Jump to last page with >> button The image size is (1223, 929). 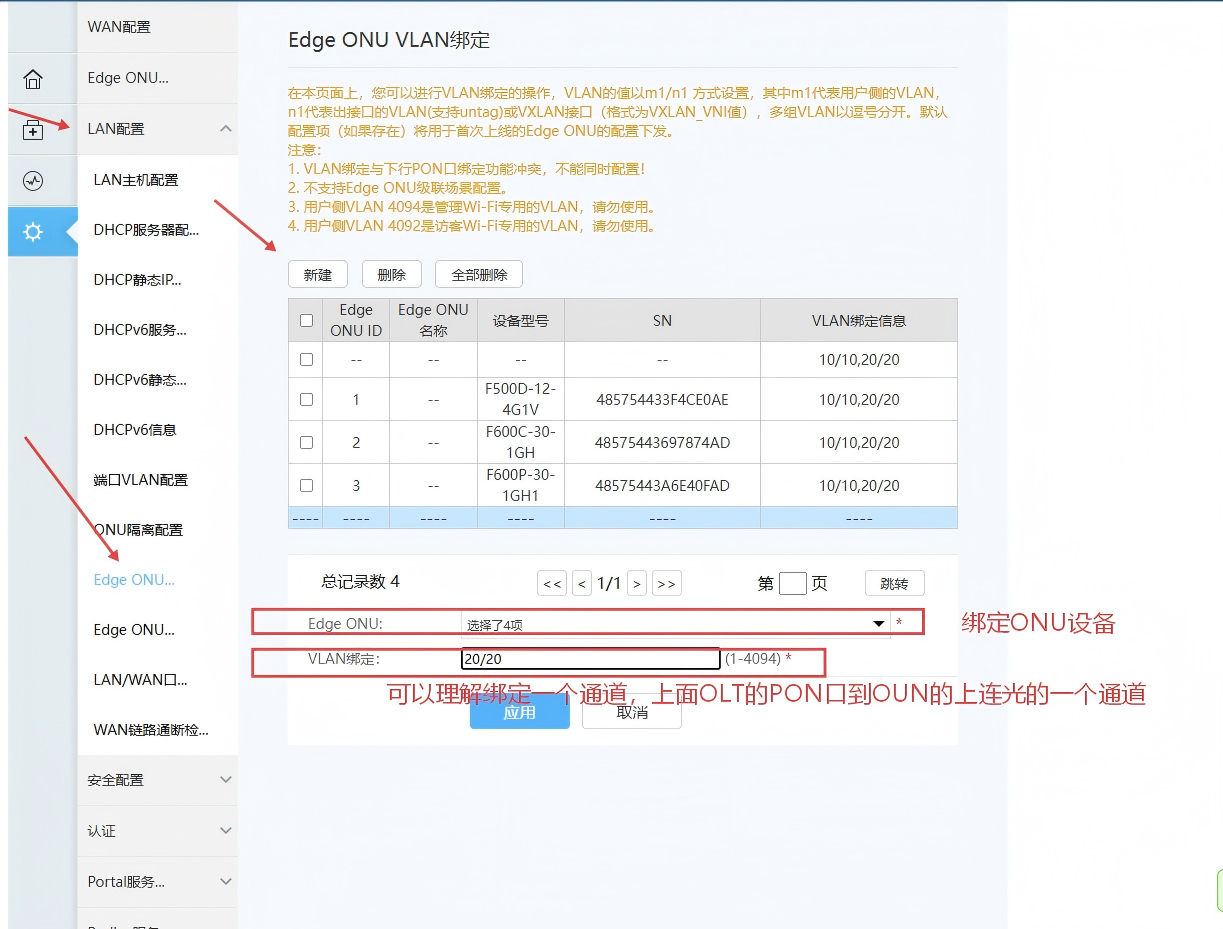667,583
